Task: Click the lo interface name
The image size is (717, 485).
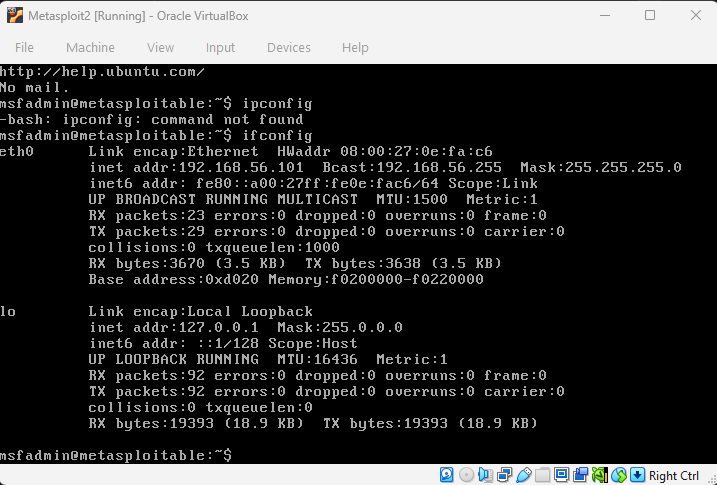Action: click(x=8, y=311)
